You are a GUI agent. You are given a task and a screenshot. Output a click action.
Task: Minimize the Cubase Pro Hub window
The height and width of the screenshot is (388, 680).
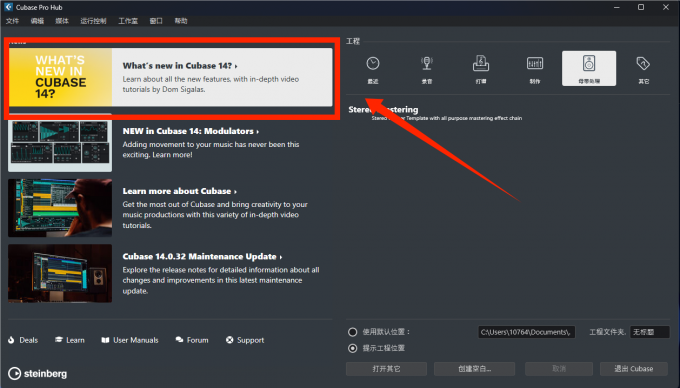coord(617,7)
